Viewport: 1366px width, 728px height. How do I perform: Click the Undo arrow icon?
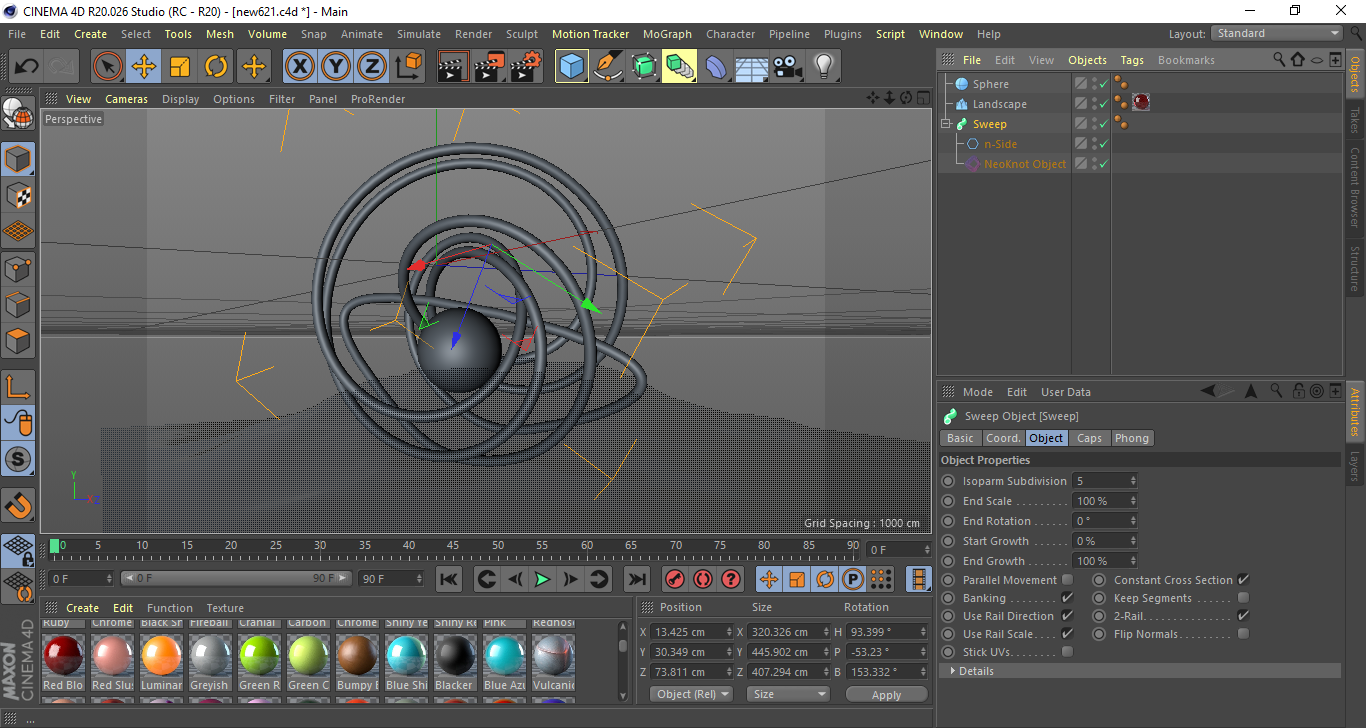pyautogui.click(x=27, y=67)
